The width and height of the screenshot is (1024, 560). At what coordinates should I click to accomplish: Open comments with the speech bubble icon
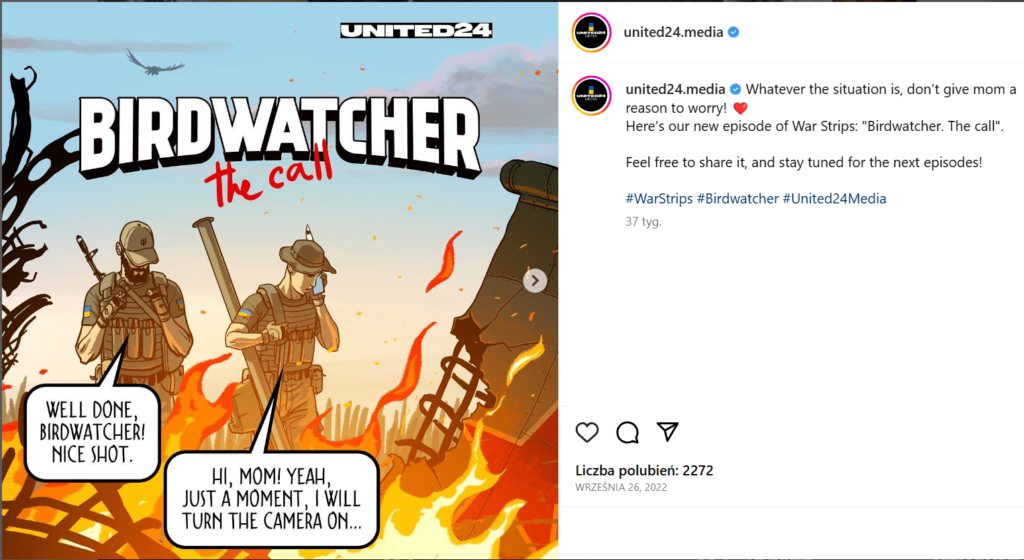(x=628, y=432)
